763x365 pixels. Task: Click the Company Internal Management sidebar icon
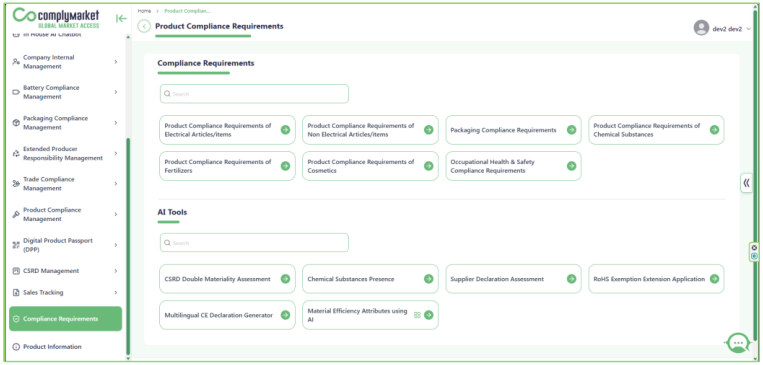tap(16, 62)
